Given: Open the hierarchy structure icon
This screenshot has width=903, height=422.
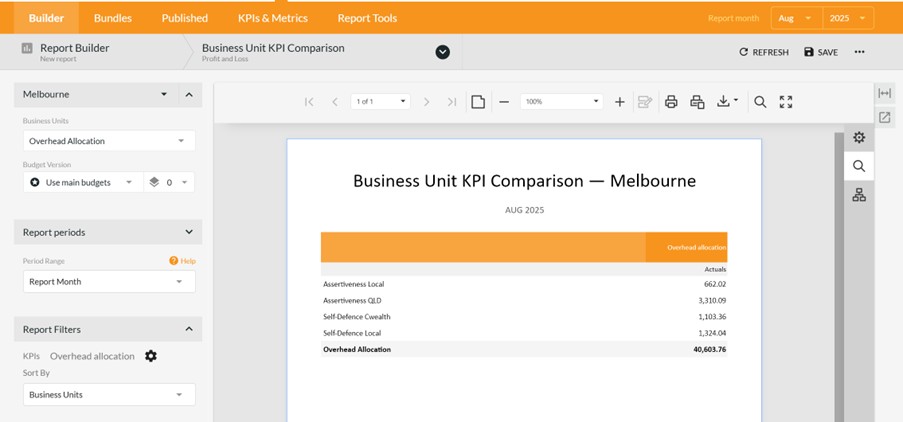Looking at the screenshot, I should [859, 195].
